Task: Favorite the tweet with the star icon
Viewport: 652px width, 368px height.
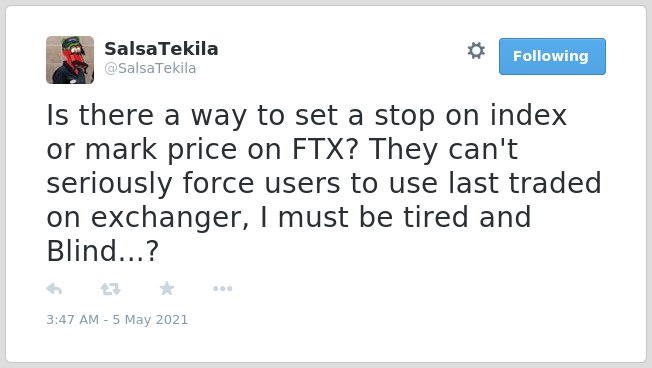Action: coord(167,288)
